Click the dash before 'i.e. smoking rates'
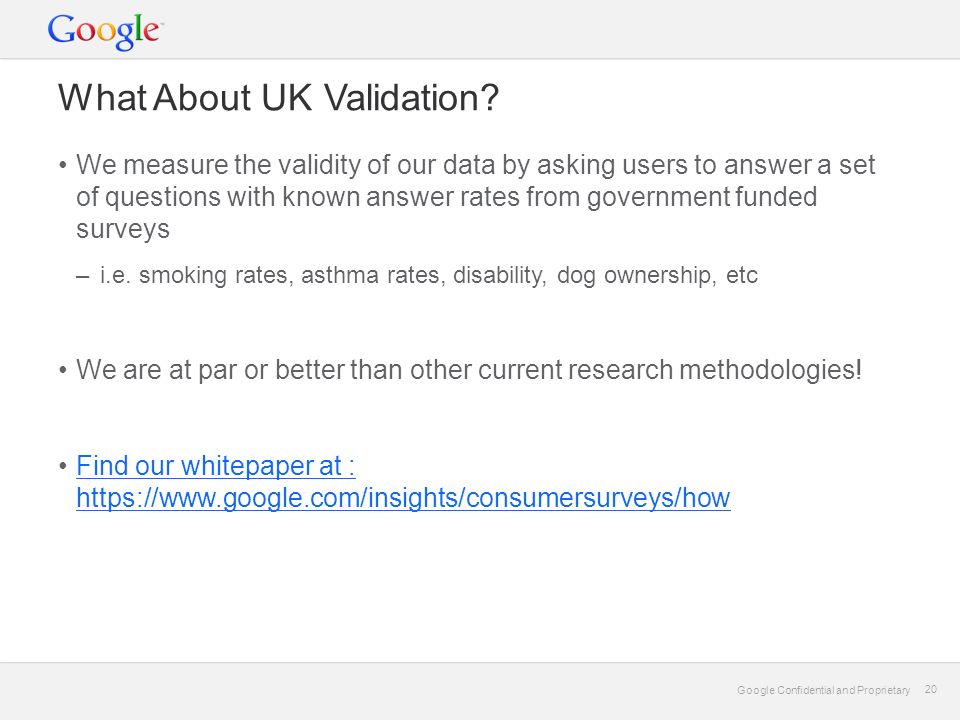Image resolution: width=960 pixels, height=720 pixels. pyautogui.click(x=83, y=276)
